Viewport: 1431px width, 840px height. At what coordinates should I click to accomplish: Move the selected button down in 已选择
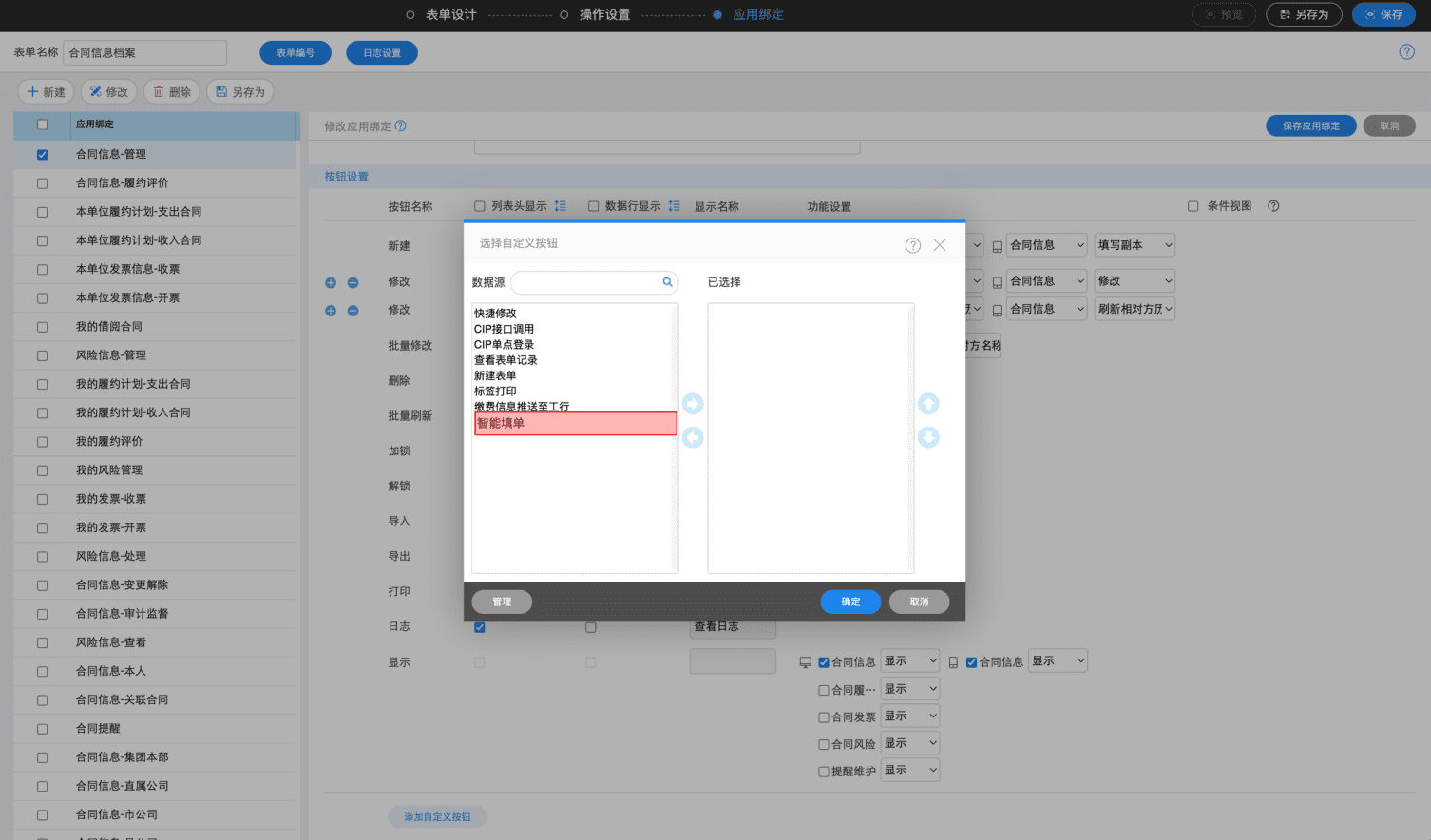point(928,437)
